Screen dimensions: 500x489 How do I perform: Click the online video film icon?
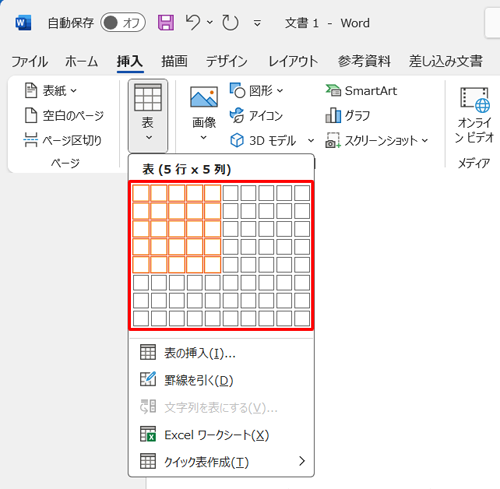(x=475, y=99)
